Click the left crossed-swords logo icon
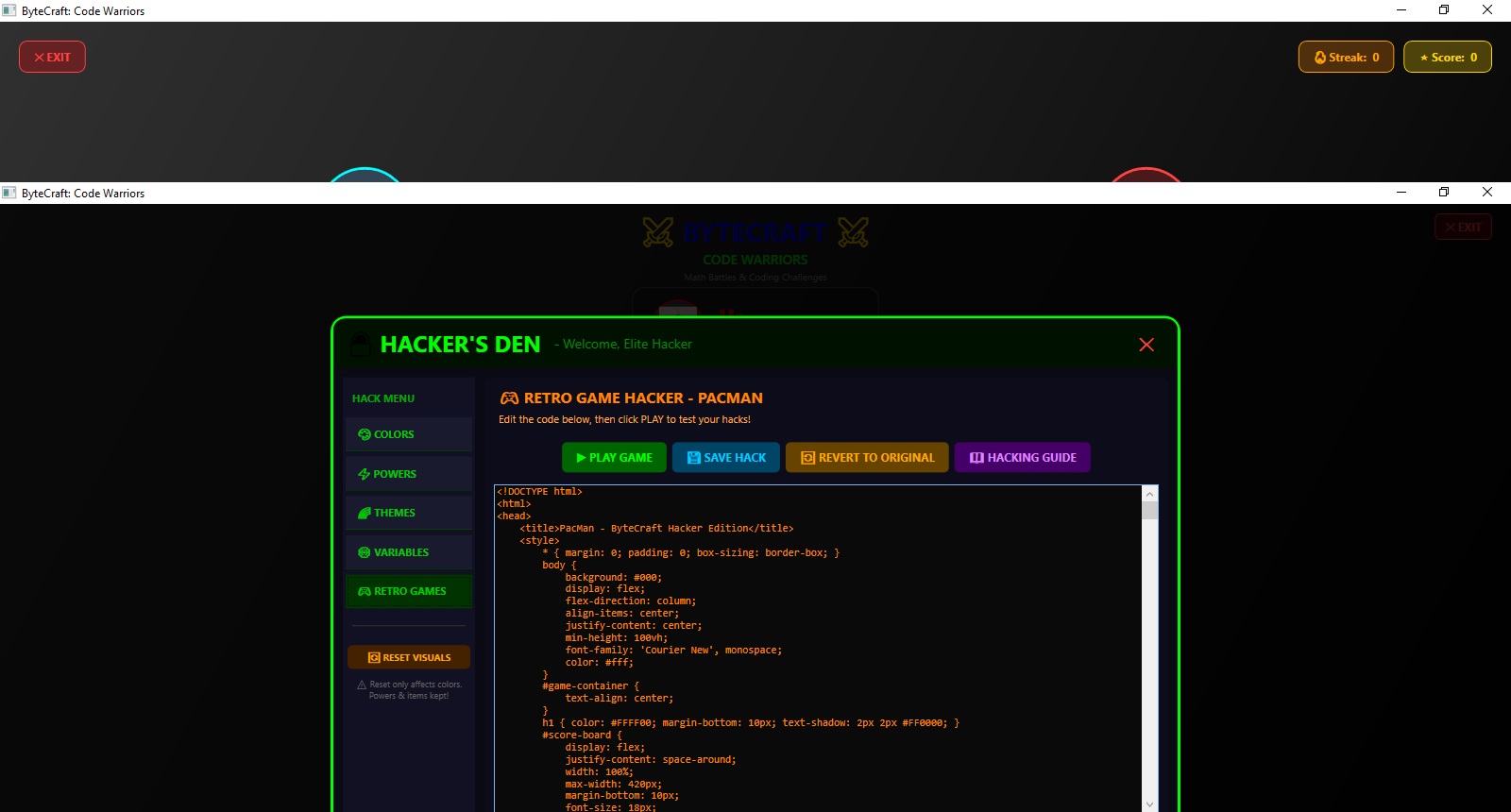The height and width of the screenshot is (812, 1511). pyautogui.click(x=658, y=232)
